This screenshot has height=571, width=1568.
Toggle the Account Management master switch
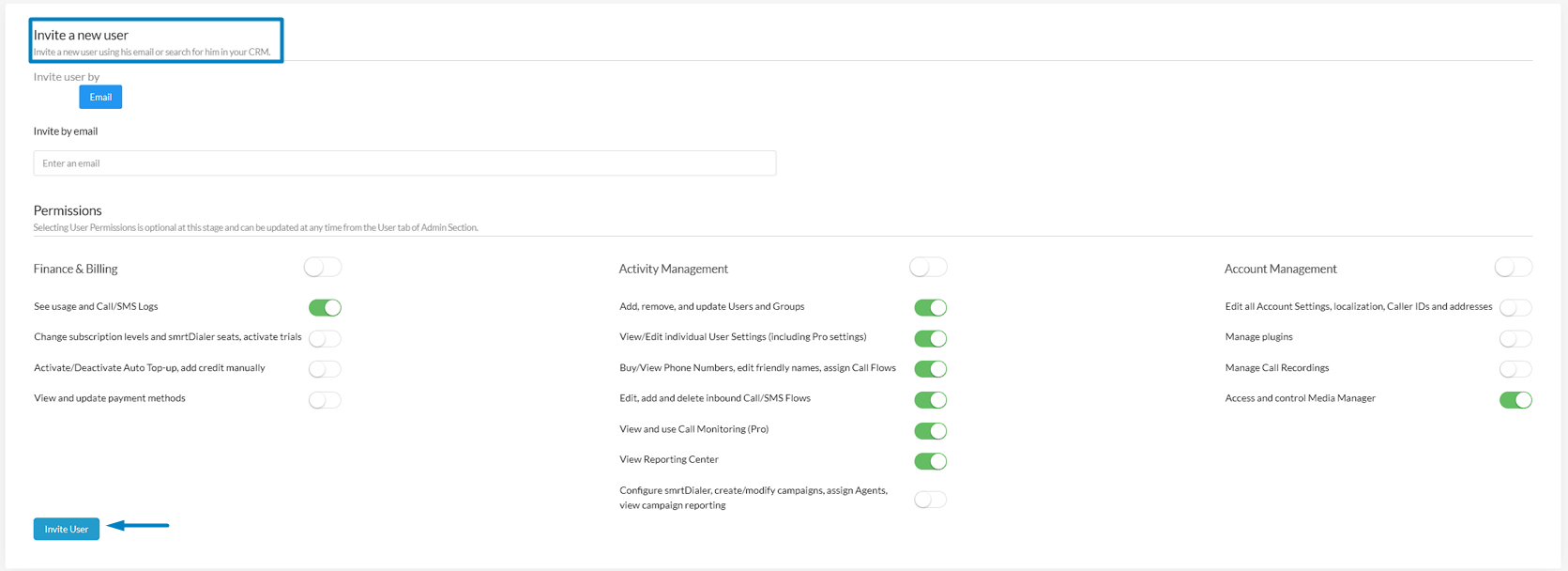click(1513, 268)
